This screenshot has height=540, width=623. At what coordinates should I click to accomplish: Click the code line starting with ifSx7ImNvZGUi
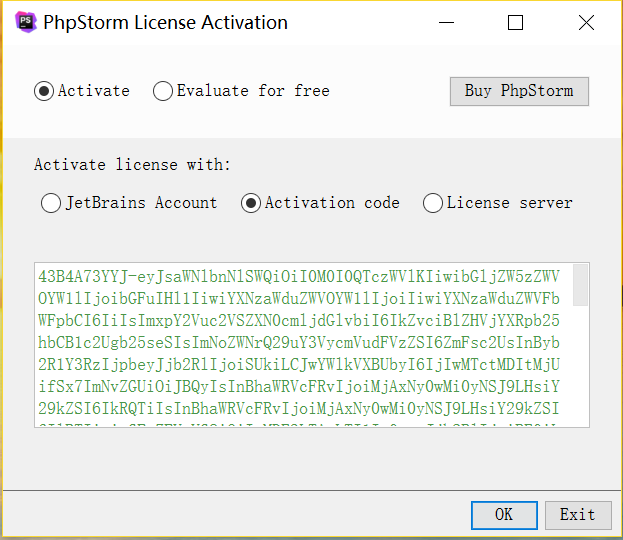[299, 386]
